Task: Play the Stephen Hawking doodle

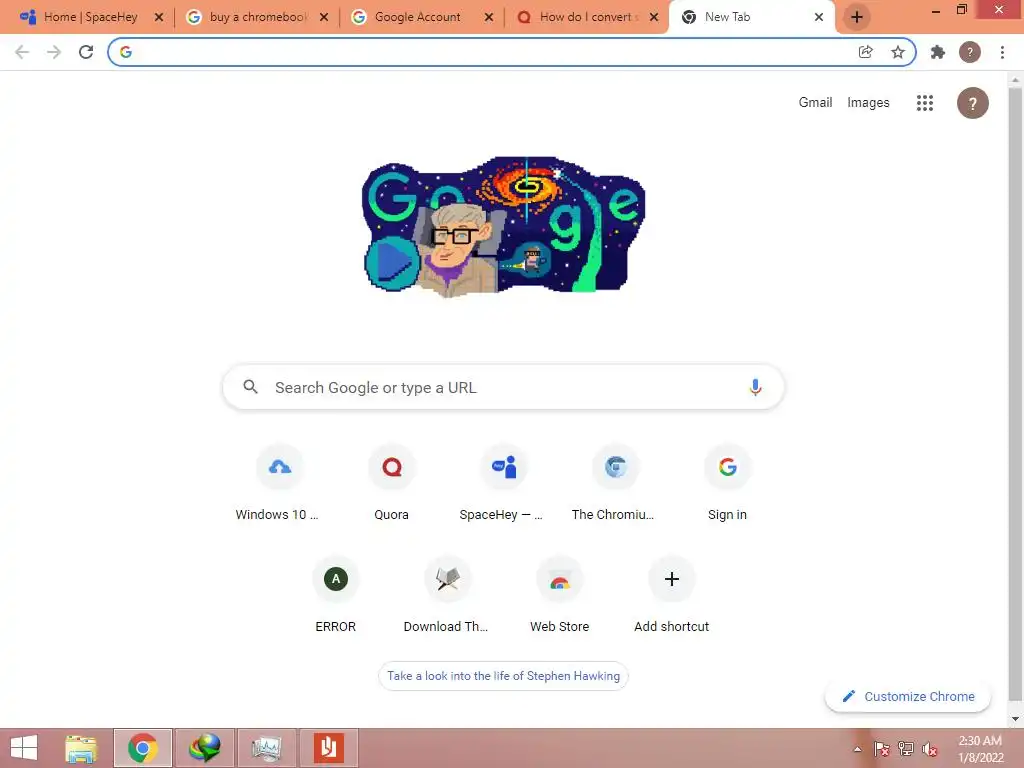Action: pos(391,263)
